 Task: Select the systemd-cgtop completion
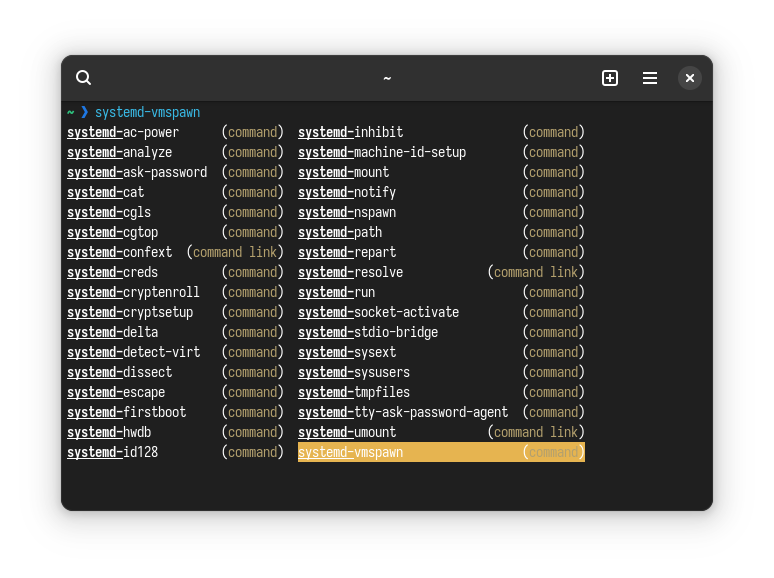[113, 232]
